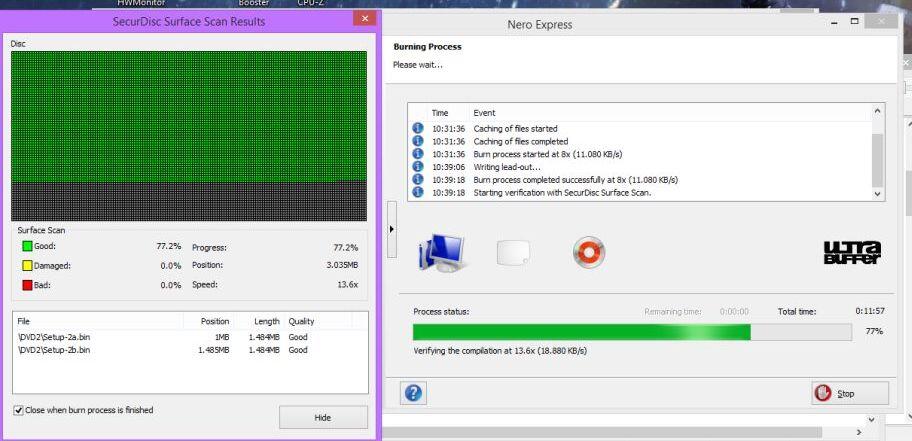
Task: Select event 'Burn process started at 8x'
Action: click(640, 154)
